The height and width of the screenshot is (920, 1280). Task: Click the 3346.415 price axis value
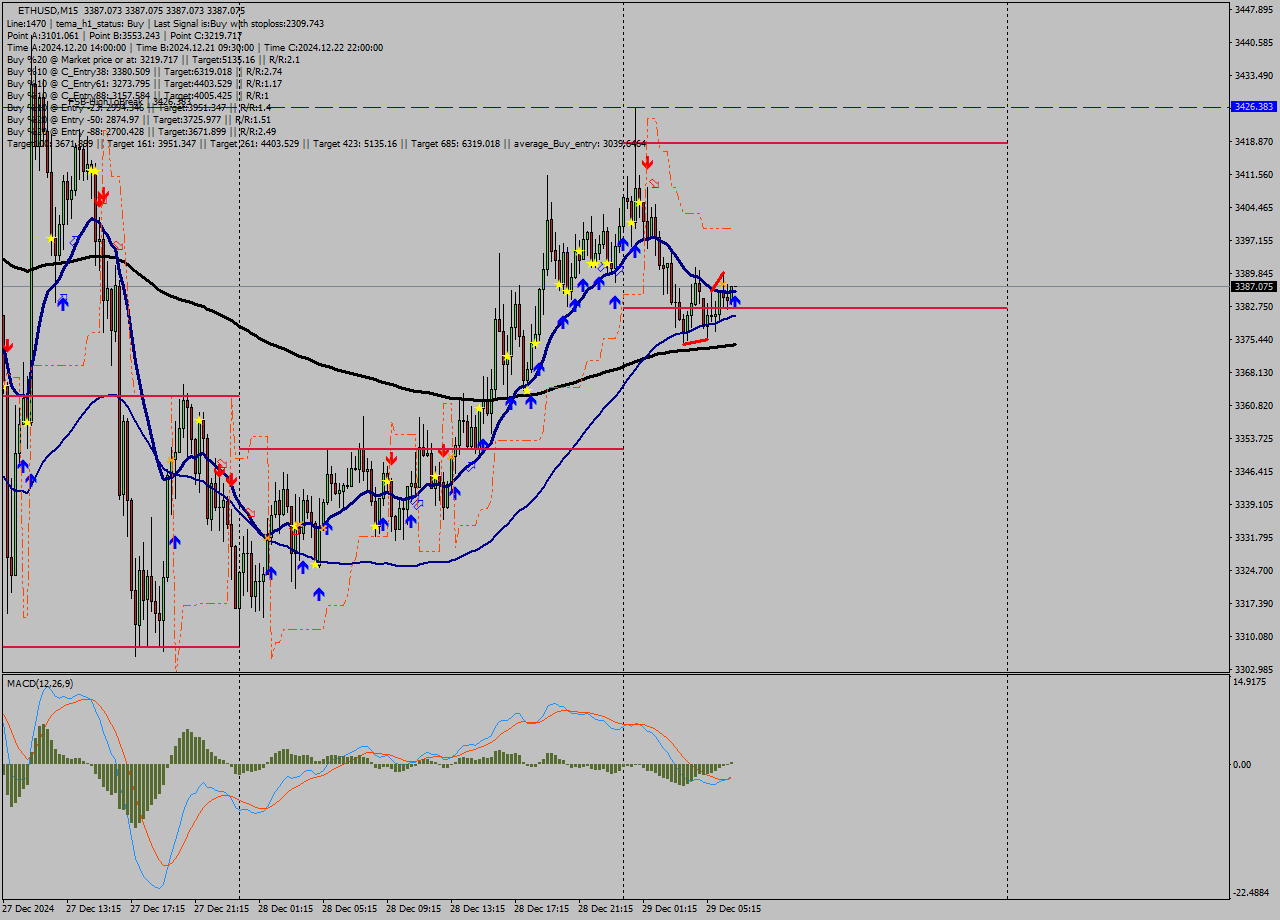coord(1255,471)
